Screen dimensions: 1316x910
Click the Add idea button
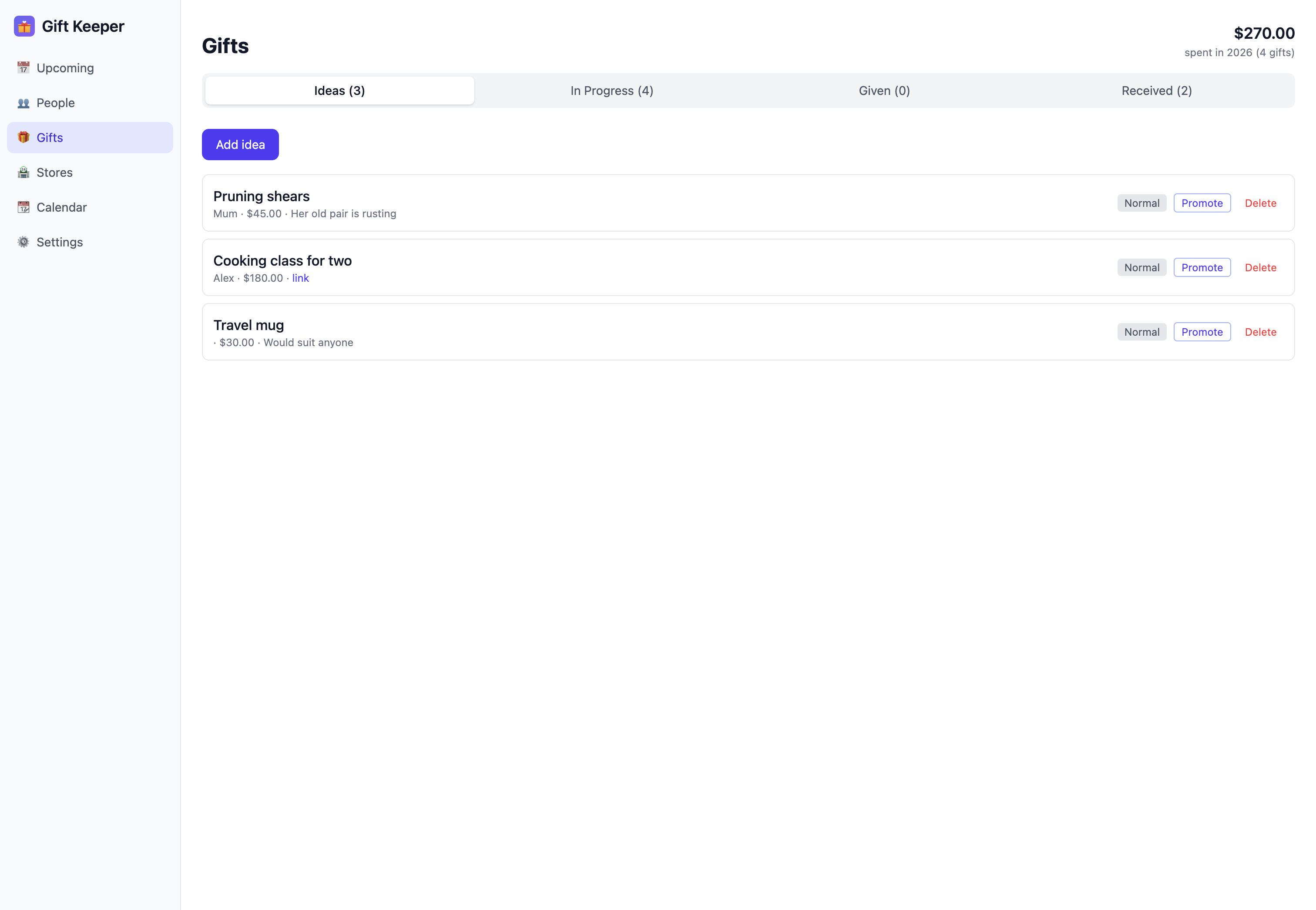point(241,145)
